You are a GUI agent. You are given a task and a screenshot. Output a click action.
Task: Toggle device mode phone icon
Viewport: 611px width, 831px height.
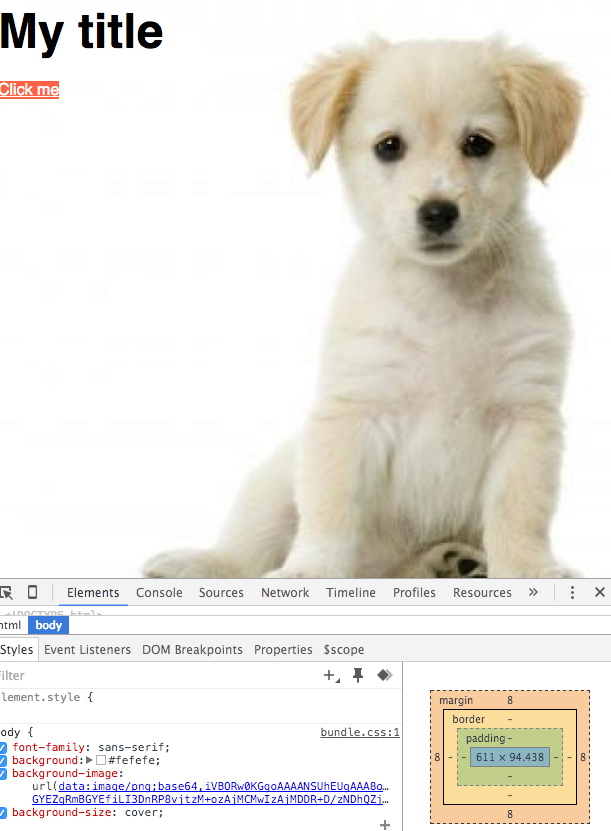pyautogui.click(x=33, y=592)
